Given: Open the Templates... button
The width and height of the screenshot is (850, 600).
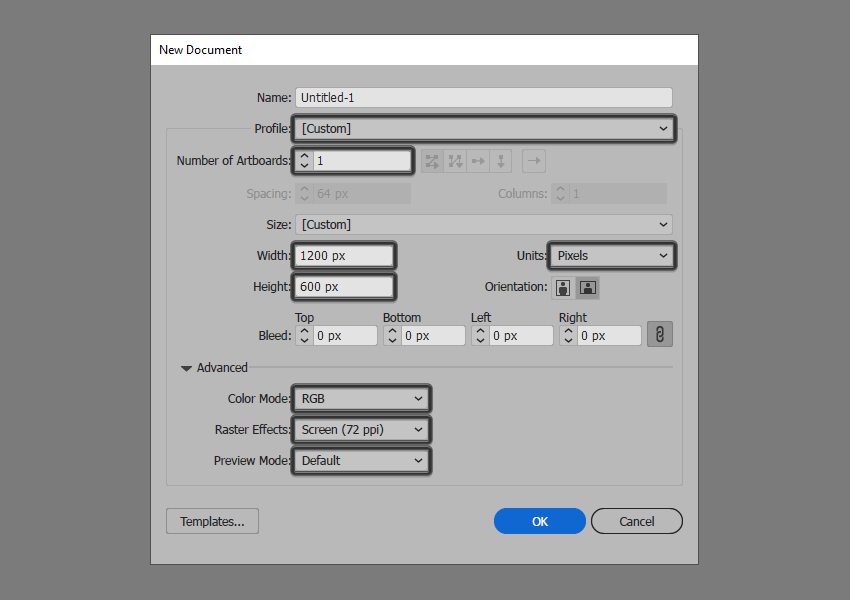Looking at the screenshot, I should (x=212, y=521).
